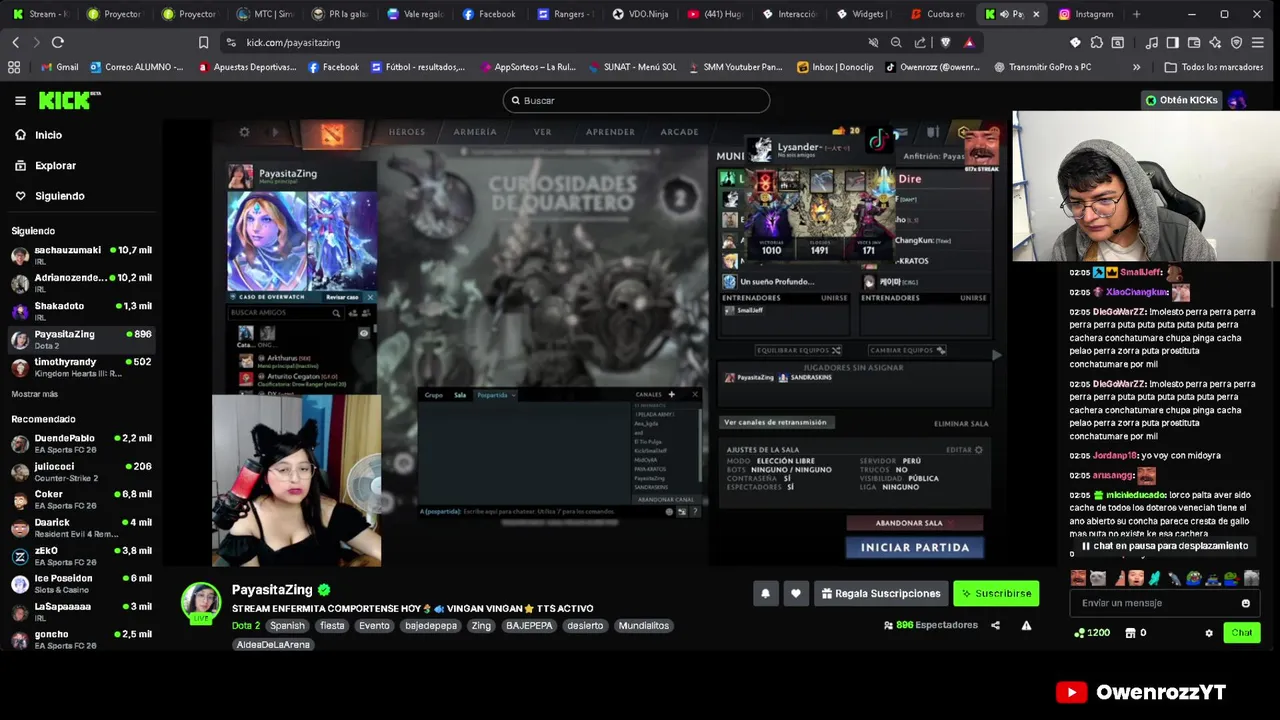Screen dimensions: 1280x720
Task: Open the recommended channel Ice Poseidon
Action: 82,582
